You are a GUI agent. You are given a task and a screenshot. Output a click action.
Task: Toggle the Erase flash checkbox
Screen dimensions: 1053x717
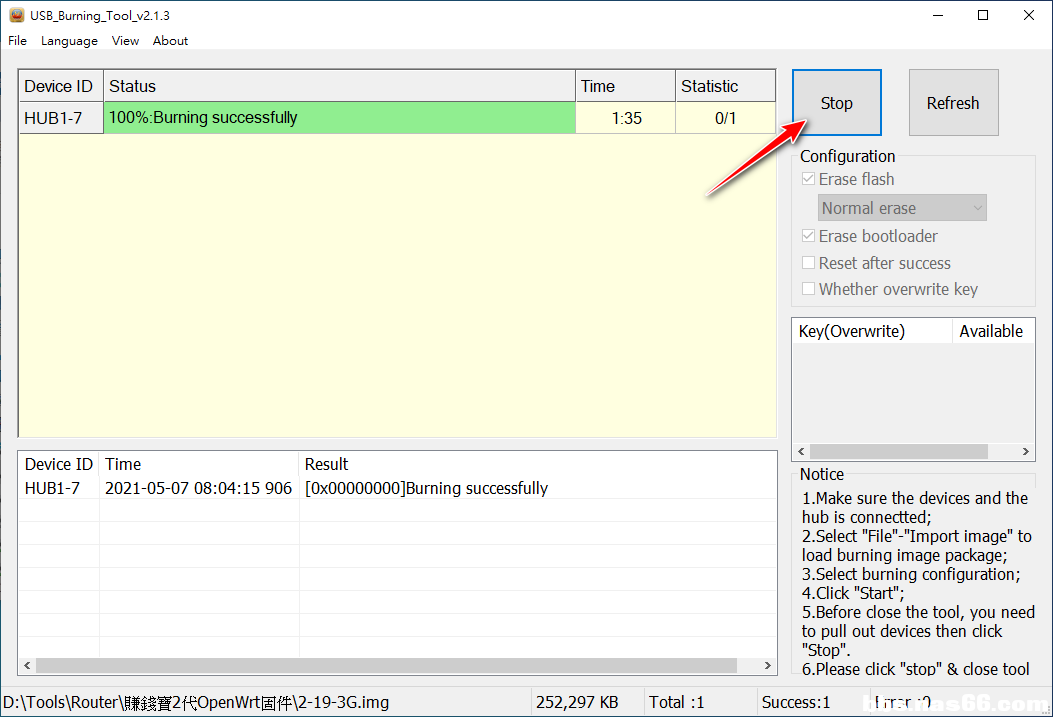point(809,179)
